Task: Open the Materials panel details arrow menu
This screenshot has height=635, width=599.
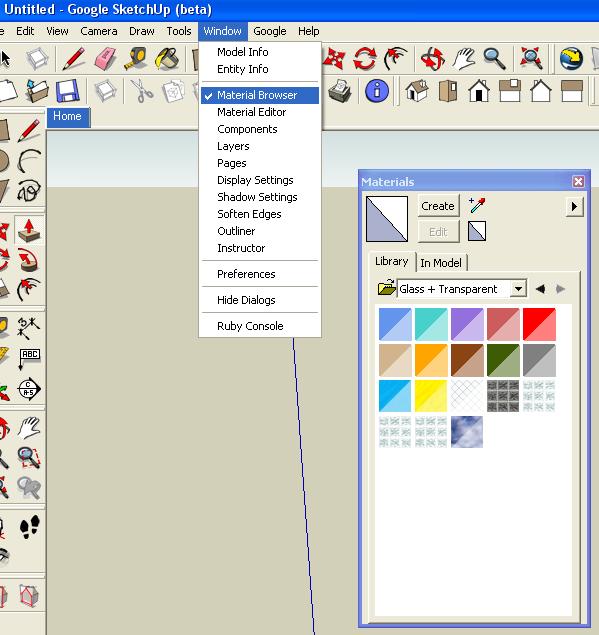Action: click(574, 207)
